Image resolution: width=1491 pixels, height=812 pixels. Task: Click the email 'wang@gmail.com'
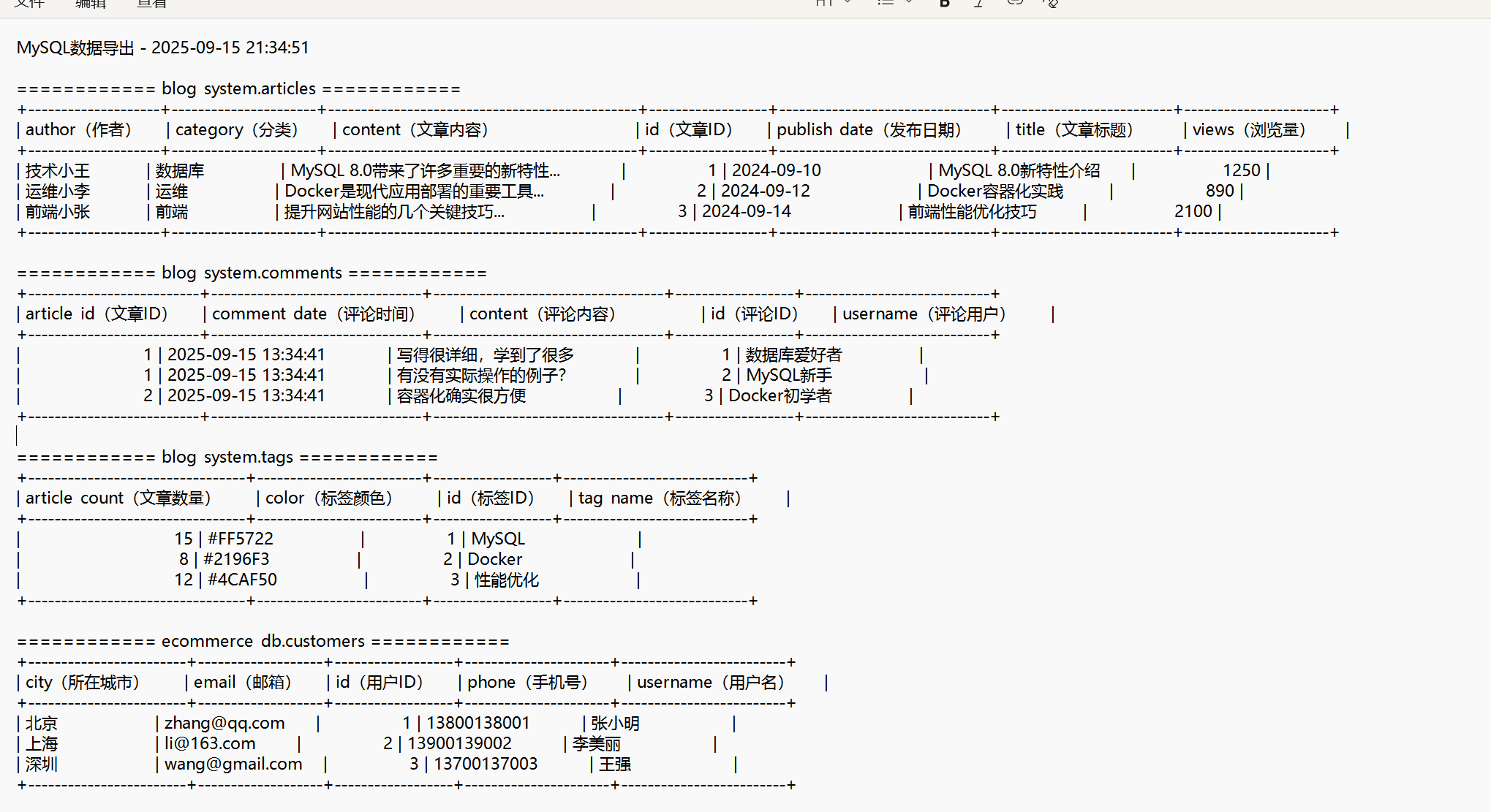pos(233,764)
